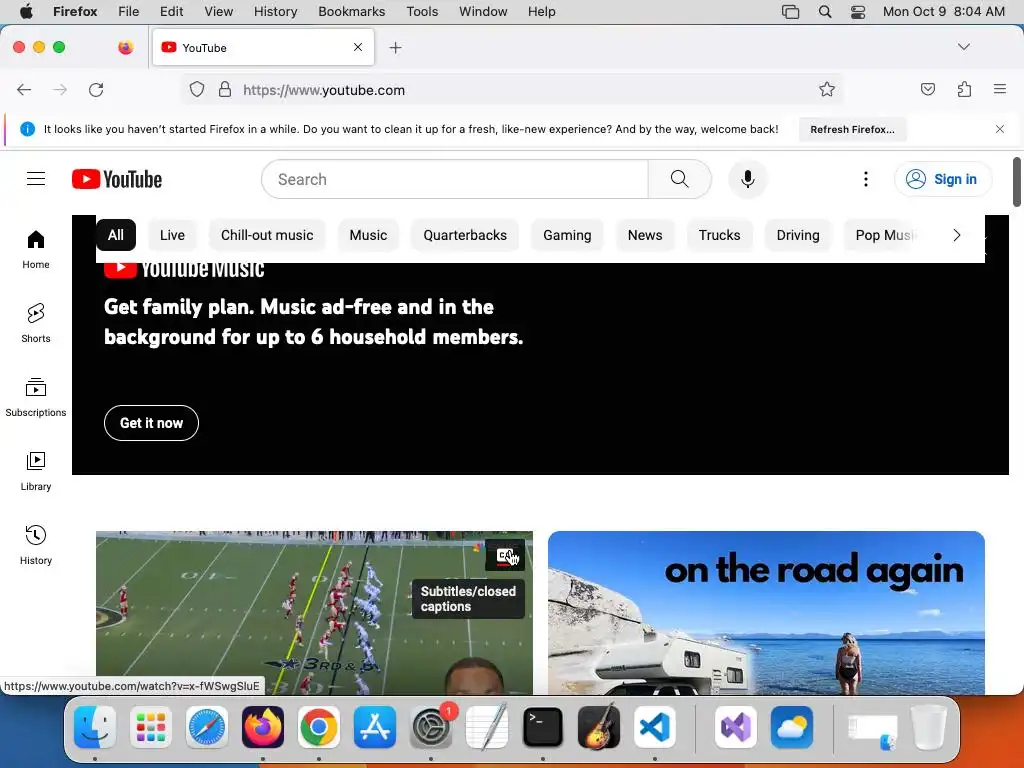Select the Gaming filter chip
Viewport: 1024px width, 768px height.
pyautogui.click(x=567, y=235)
